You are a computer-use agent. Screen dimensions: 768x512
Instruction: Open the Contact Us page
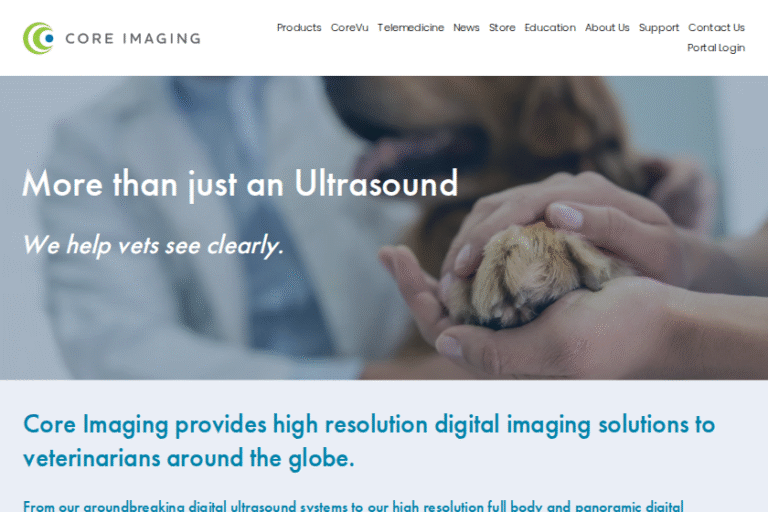pos(716,28)
